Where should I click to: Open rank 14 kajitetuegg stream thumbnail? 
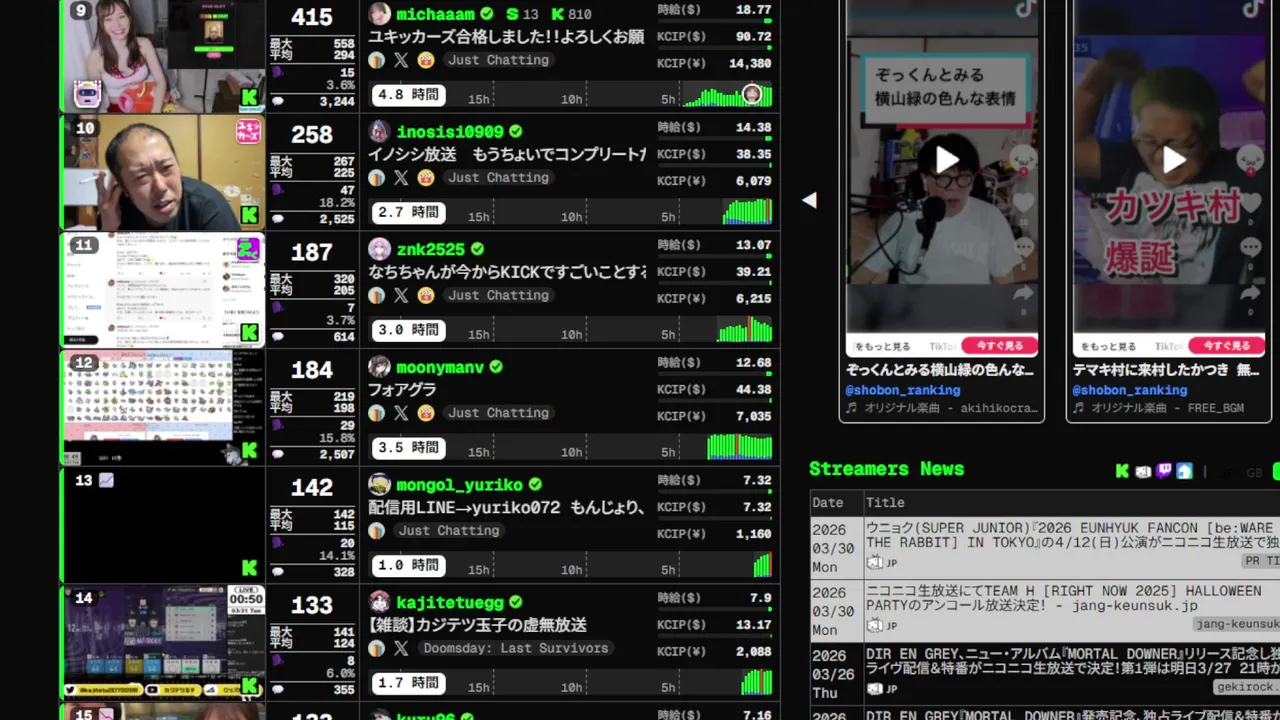(164, 642)
